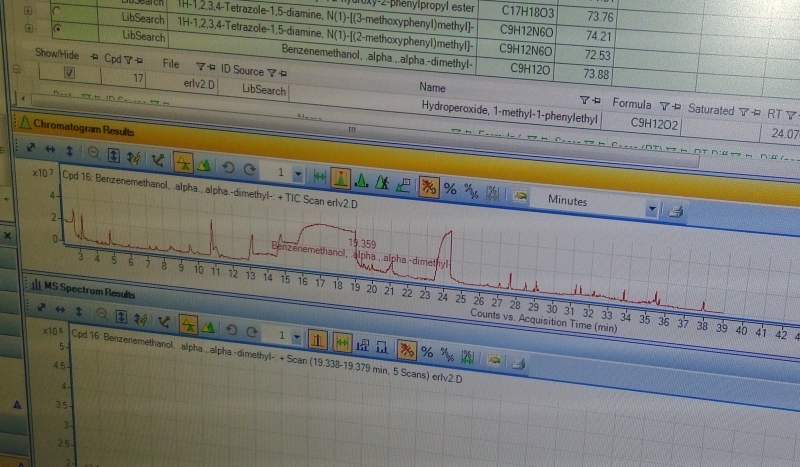
Task: Open filter on Cpd column header
Action: [x=128, y=60]
